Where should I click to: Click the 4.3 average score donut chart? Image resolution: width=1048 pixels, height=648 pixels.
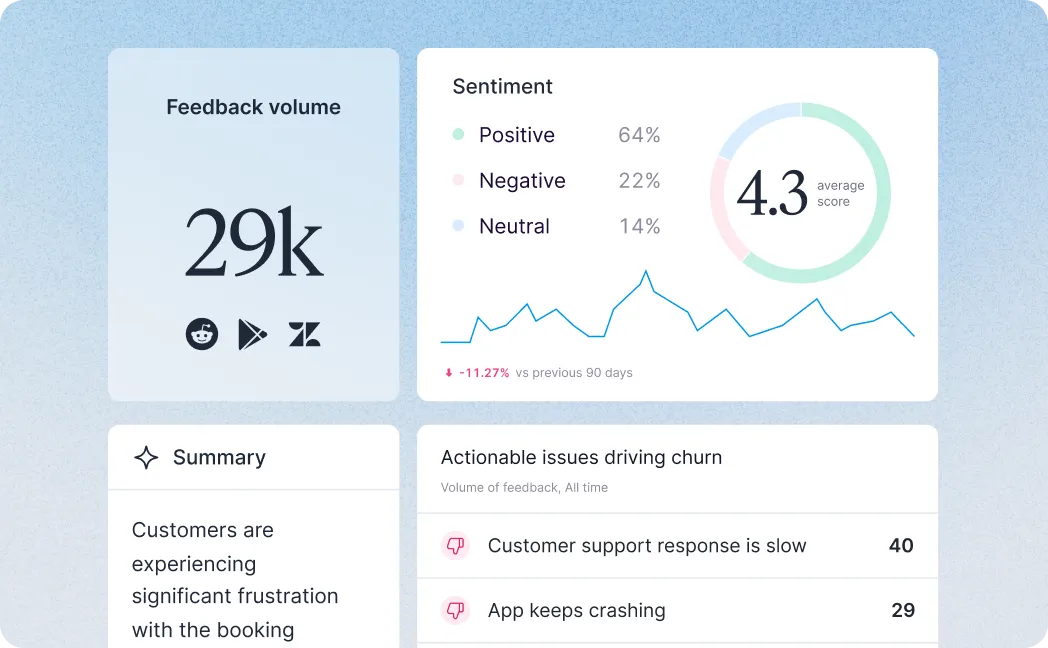pos(800,192)
